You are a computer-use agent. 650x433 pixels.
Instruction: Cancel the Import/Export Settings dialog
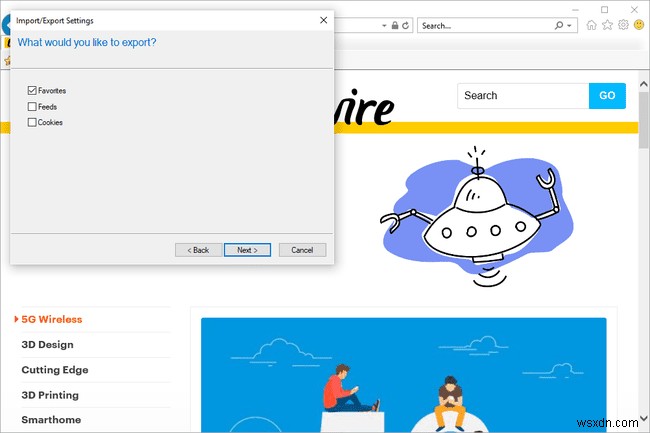pos(302,250)
